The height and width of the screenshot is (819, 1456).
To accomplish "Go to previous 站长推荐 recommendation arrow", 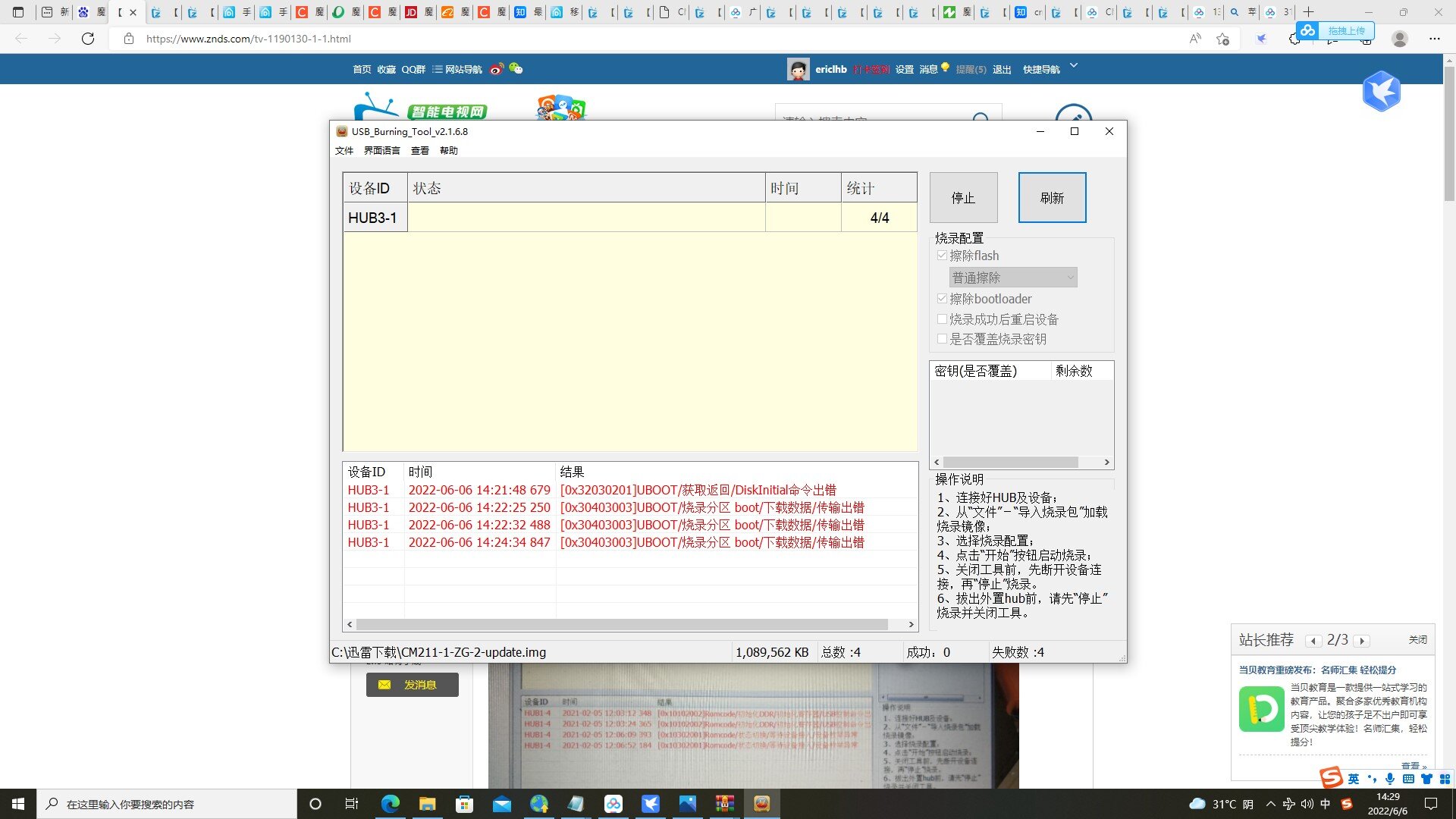I will tap(1313, 641).
